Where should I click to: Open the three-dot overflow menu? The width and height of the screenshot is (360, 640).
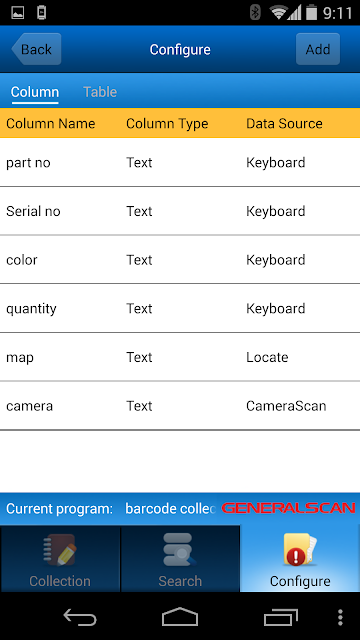pos(340,618)
